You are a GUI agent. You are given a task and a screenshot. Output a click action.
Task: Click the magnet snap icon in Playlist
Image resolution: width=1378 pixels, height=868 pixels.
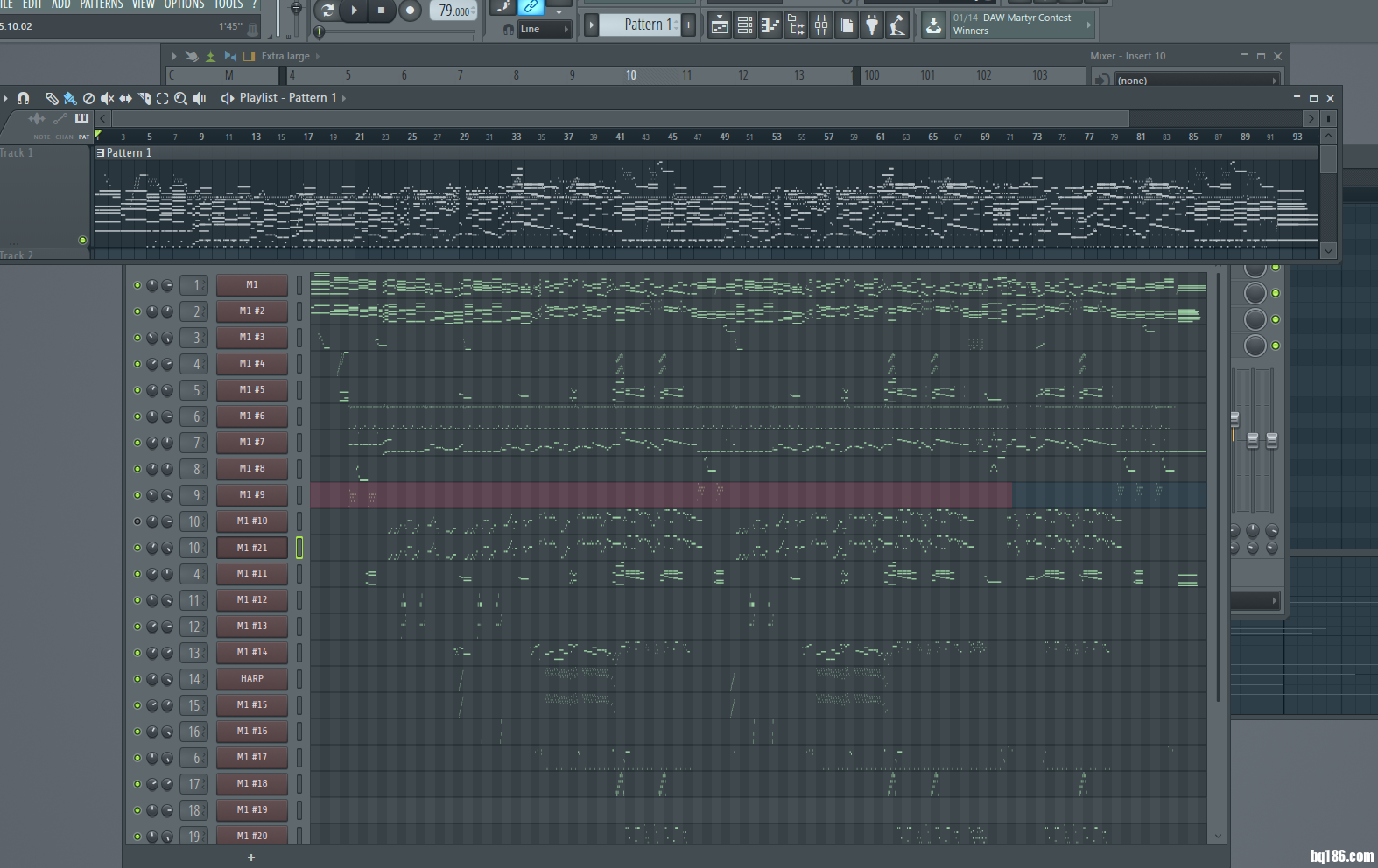pyautogui.click(x=23, y=98)
